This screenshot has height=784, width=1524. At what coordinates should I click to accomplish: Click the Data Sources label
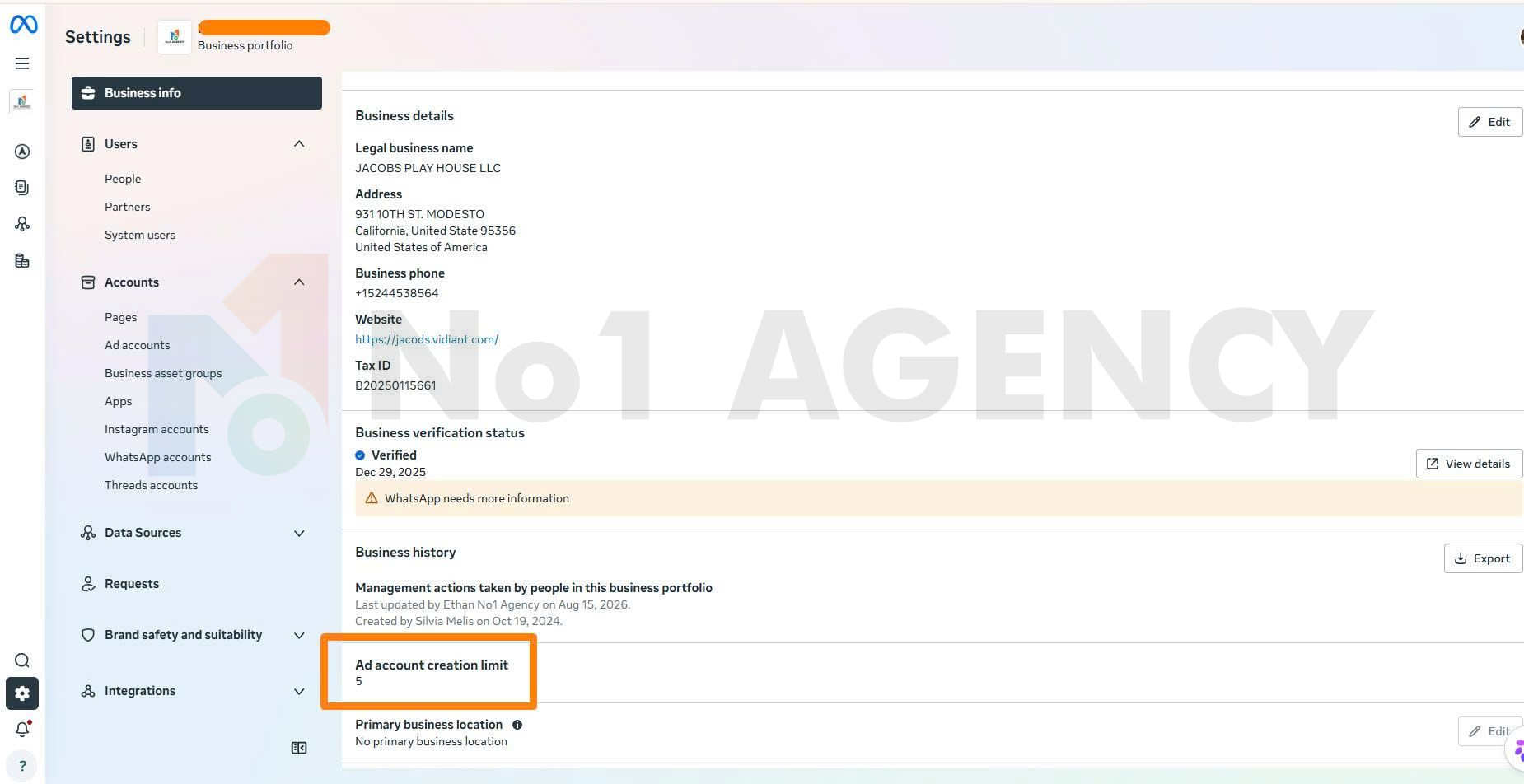[x=143, y=533]
